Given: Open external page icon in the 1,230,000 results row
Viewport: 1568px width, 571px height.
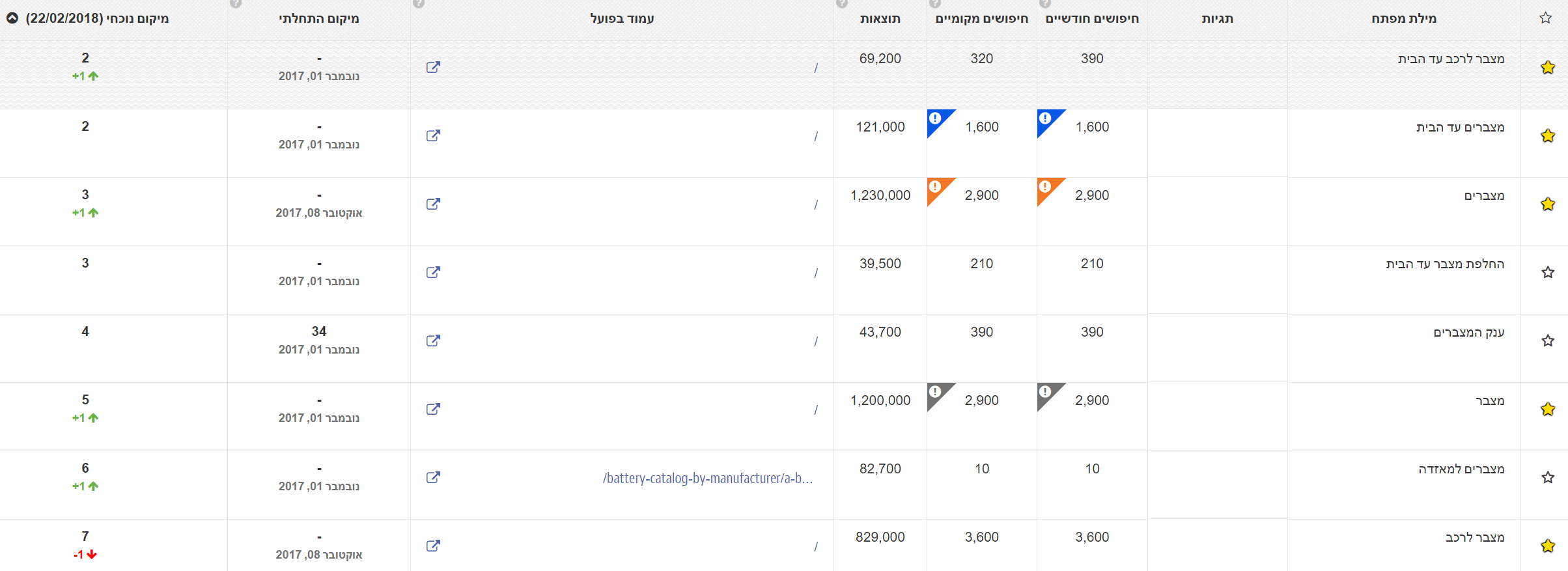Looking at the screenshot, I should coord(433,204).
